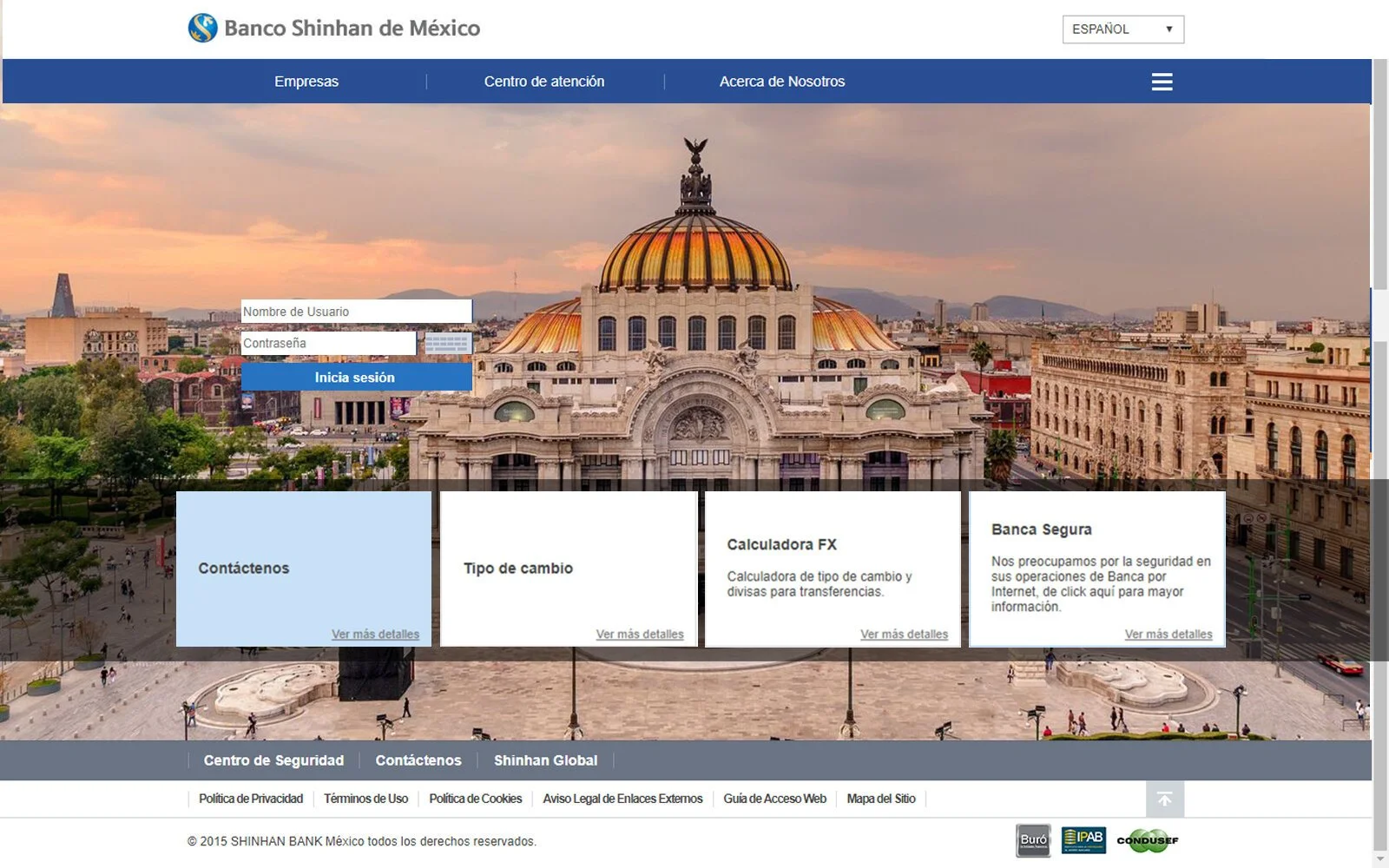The image size is (1389, 868).
Task: Open Aviso Legal de Enlaces Externos link
Action: point(622,799)
